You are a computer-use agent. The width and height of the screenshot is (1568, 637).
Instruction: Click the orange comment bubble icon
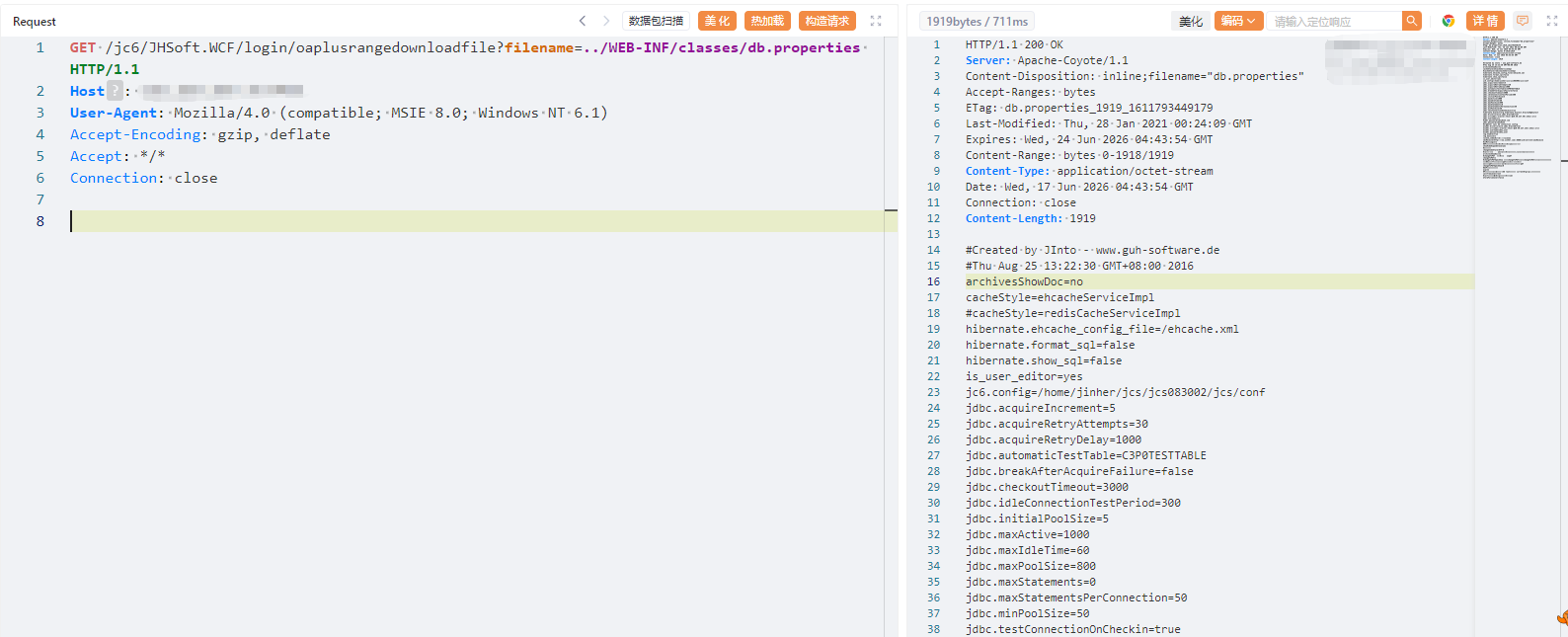[1523, 21]
